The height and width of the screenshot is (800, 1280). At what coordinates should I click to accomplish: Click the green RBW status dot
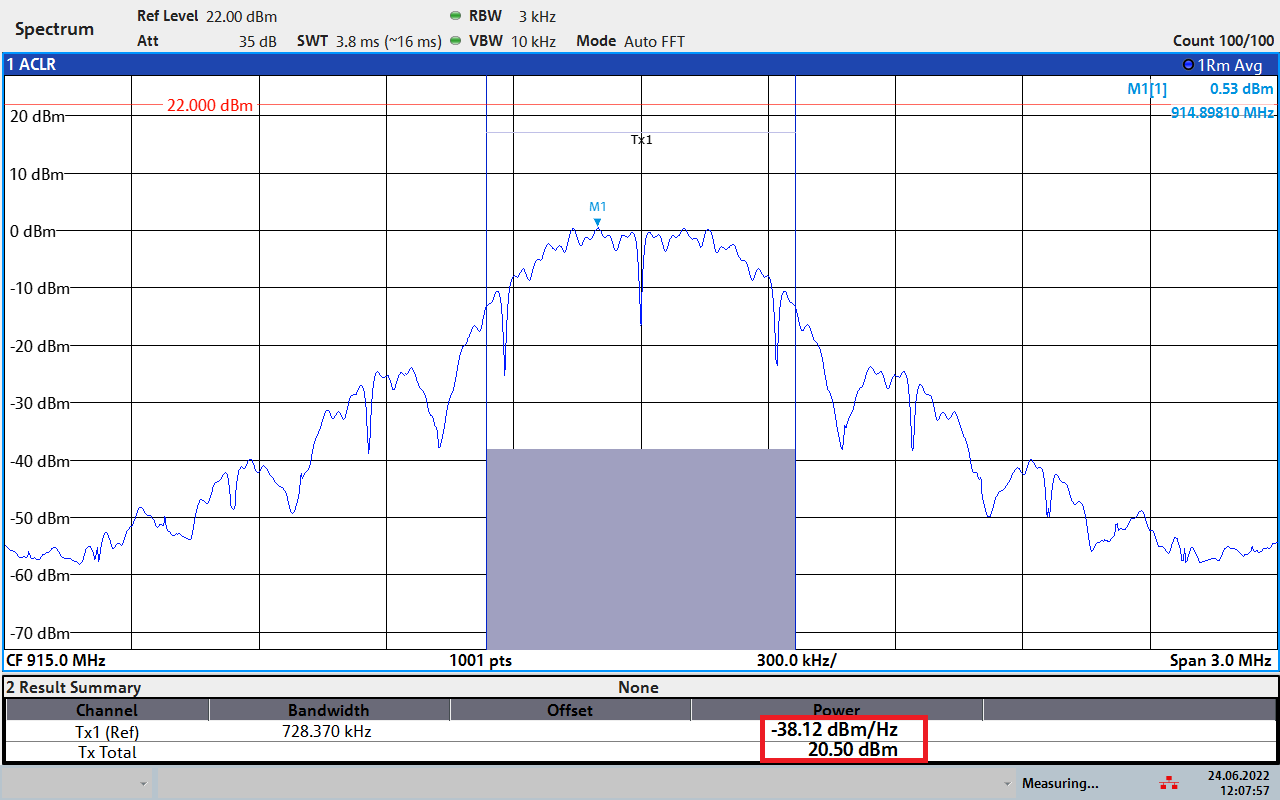(x=456, y=16)
